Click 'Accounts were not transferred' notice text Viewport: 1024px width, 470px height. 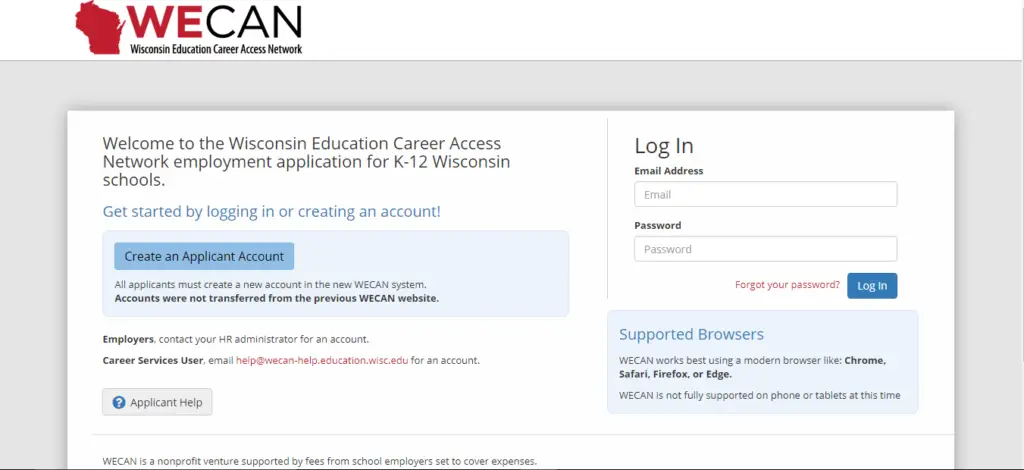point(277,298)
